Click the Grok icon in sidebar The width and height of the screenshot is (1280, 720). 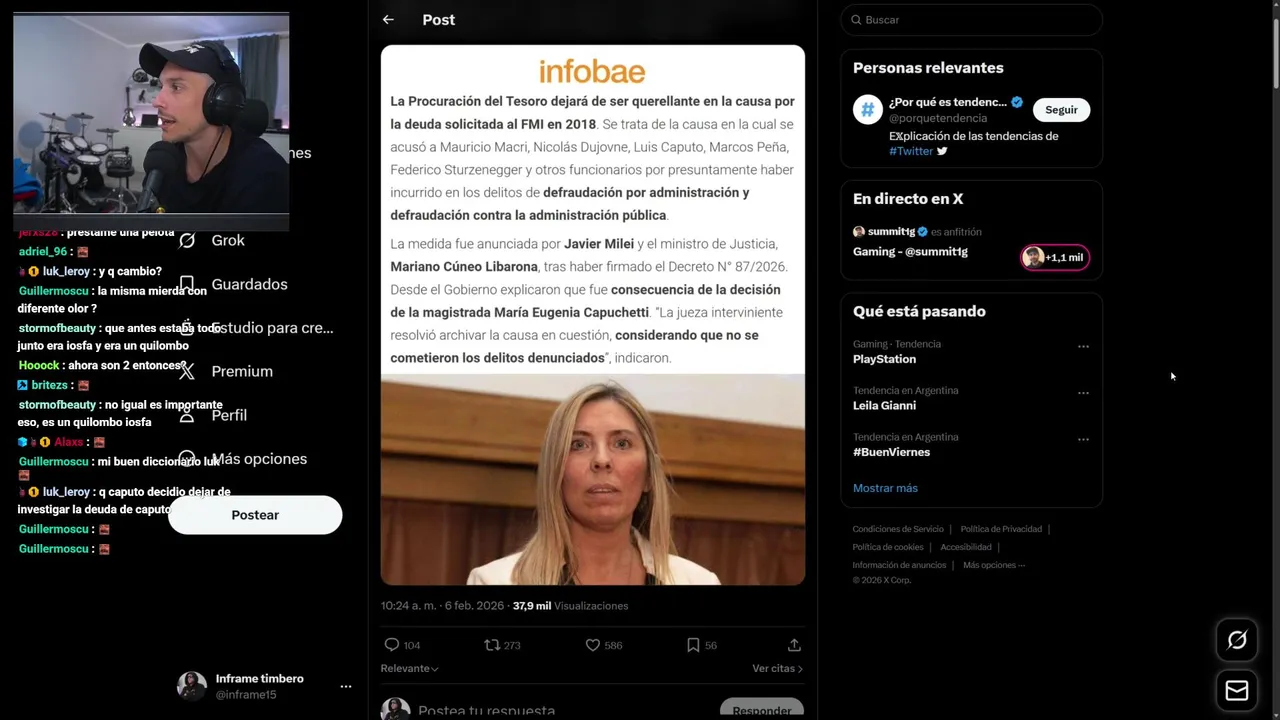tap(187, 240)
